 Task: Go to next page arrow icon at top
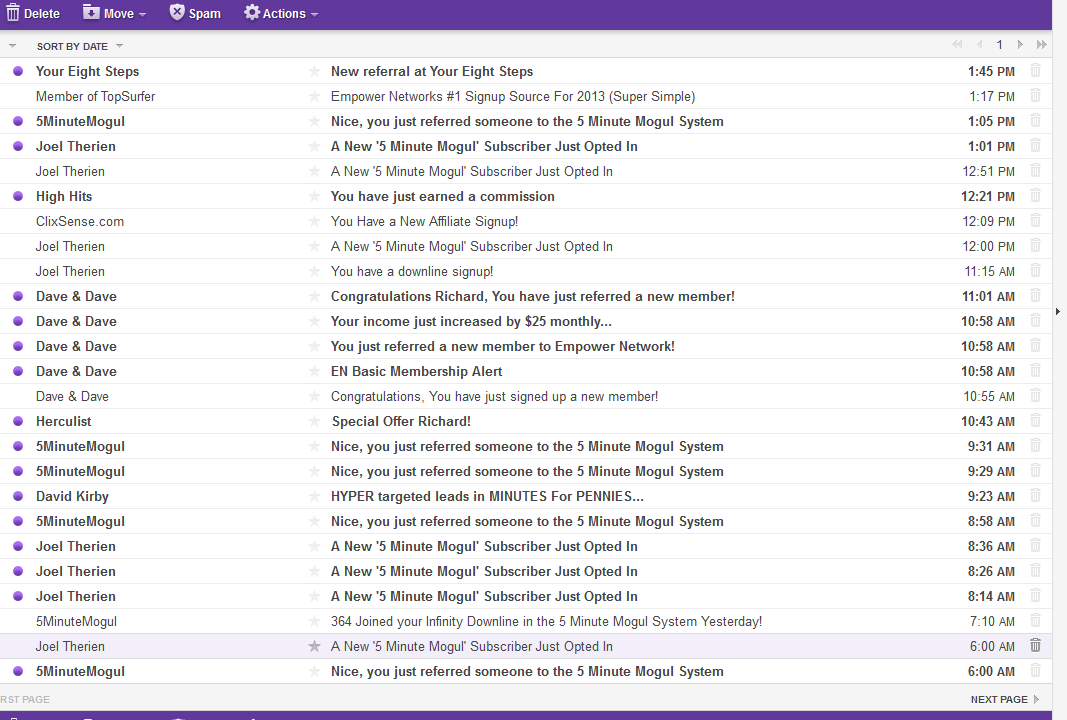click(1019, 45)
